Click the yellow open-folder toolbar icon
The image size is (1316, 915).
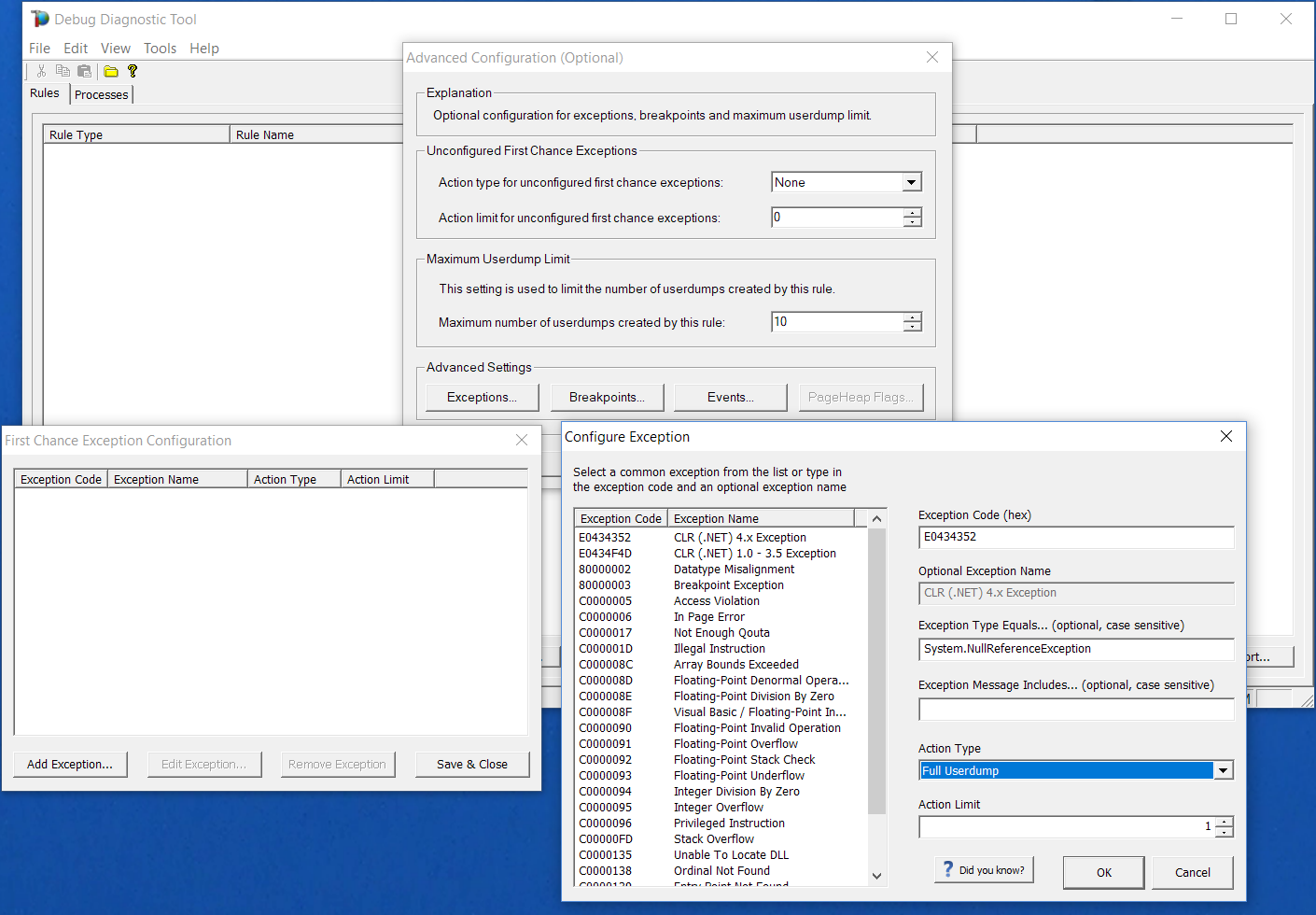click(x=111, y=71)
